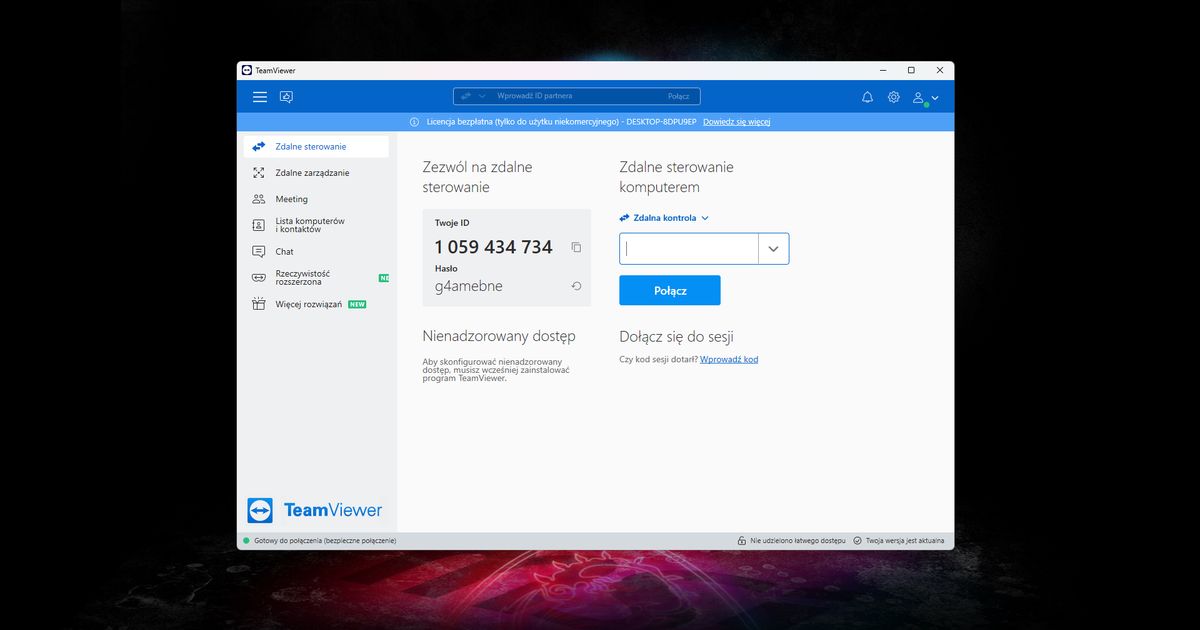The width and height of the screenshot is (1200, 630).
Task: Copy your TeamViewer ID using the copy icon
Action: coord(576,247)
